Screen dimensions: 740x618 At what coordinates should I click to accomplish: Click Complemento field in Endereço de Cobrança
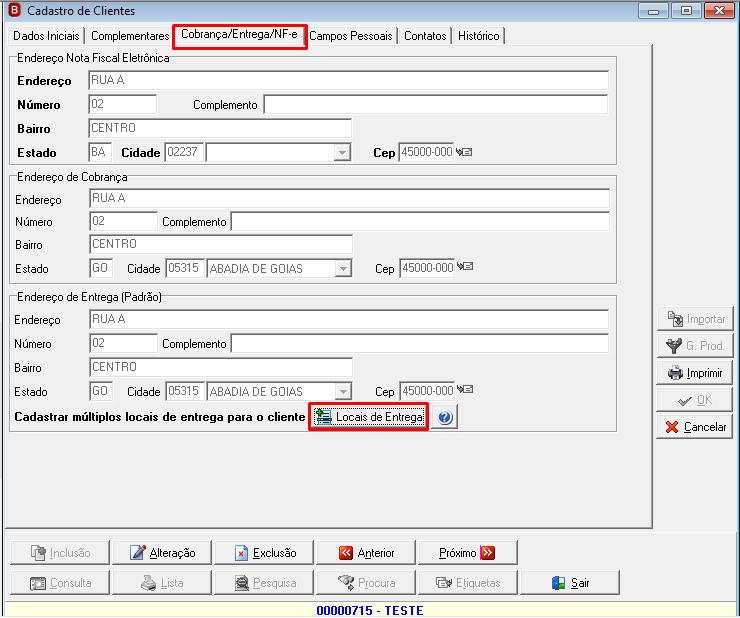420,222
